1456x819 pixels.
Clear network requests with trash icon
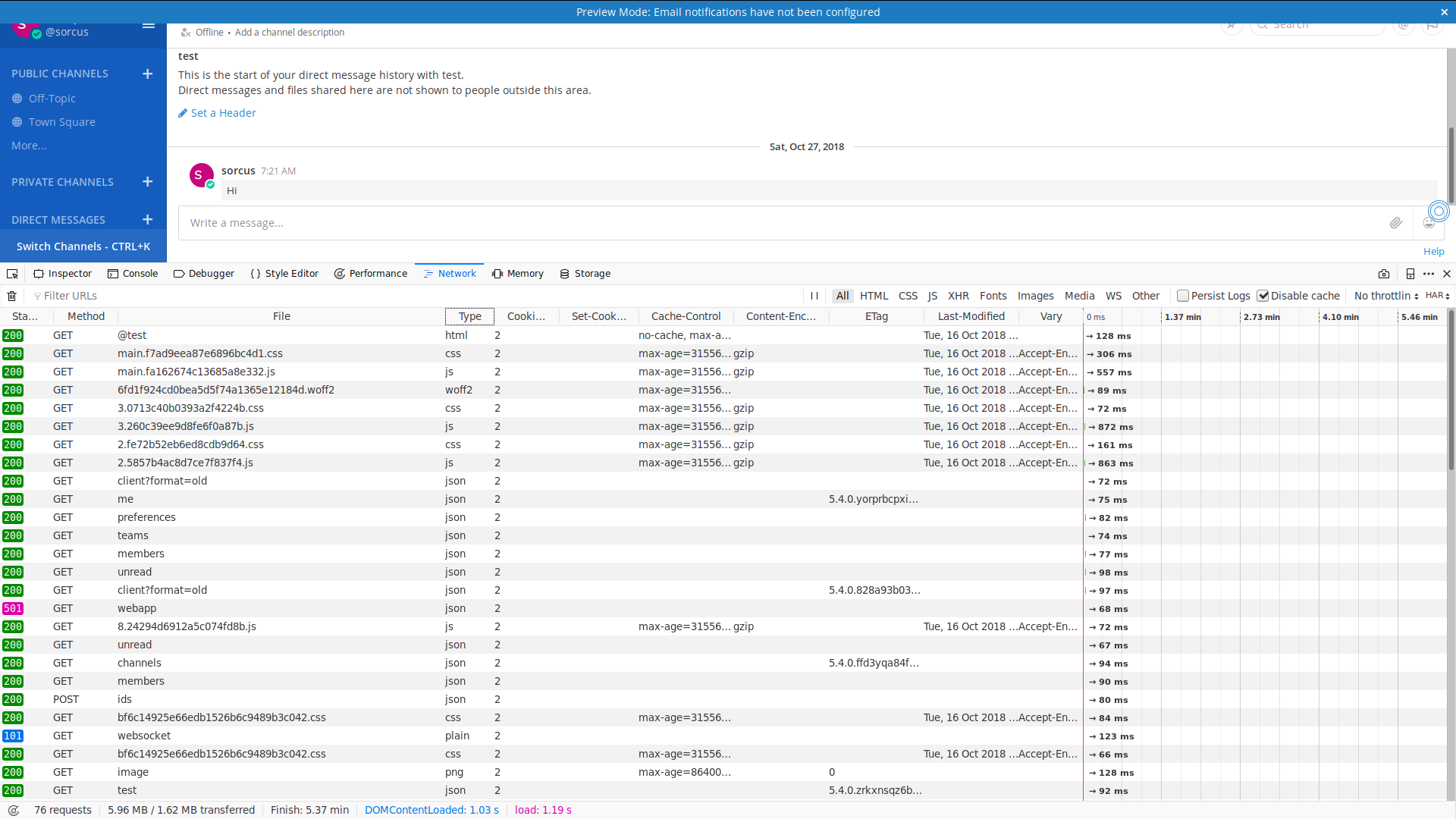coord(12,296)
